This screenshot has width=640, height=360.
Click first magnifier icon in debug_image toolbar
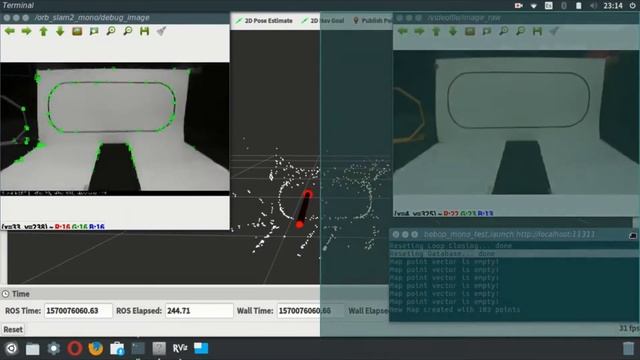[x=111, y=31]
